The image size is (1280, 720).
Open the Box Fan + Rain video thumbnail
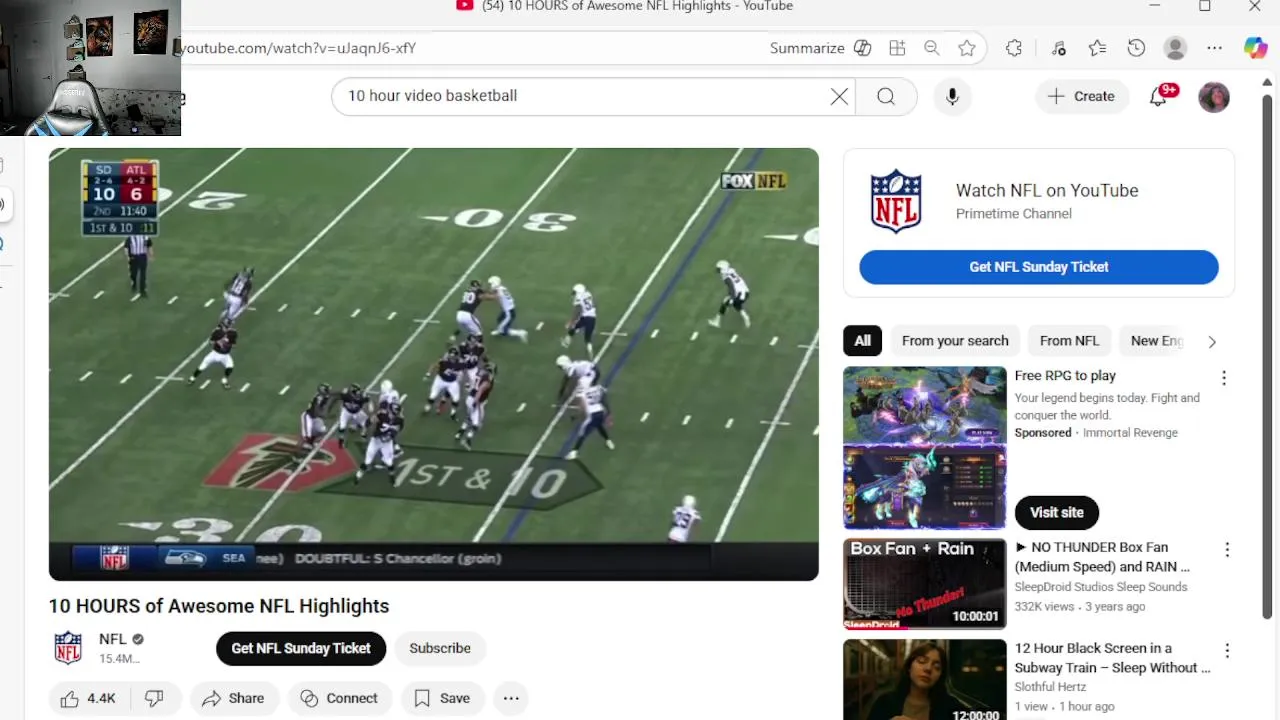tap(925, 584)
